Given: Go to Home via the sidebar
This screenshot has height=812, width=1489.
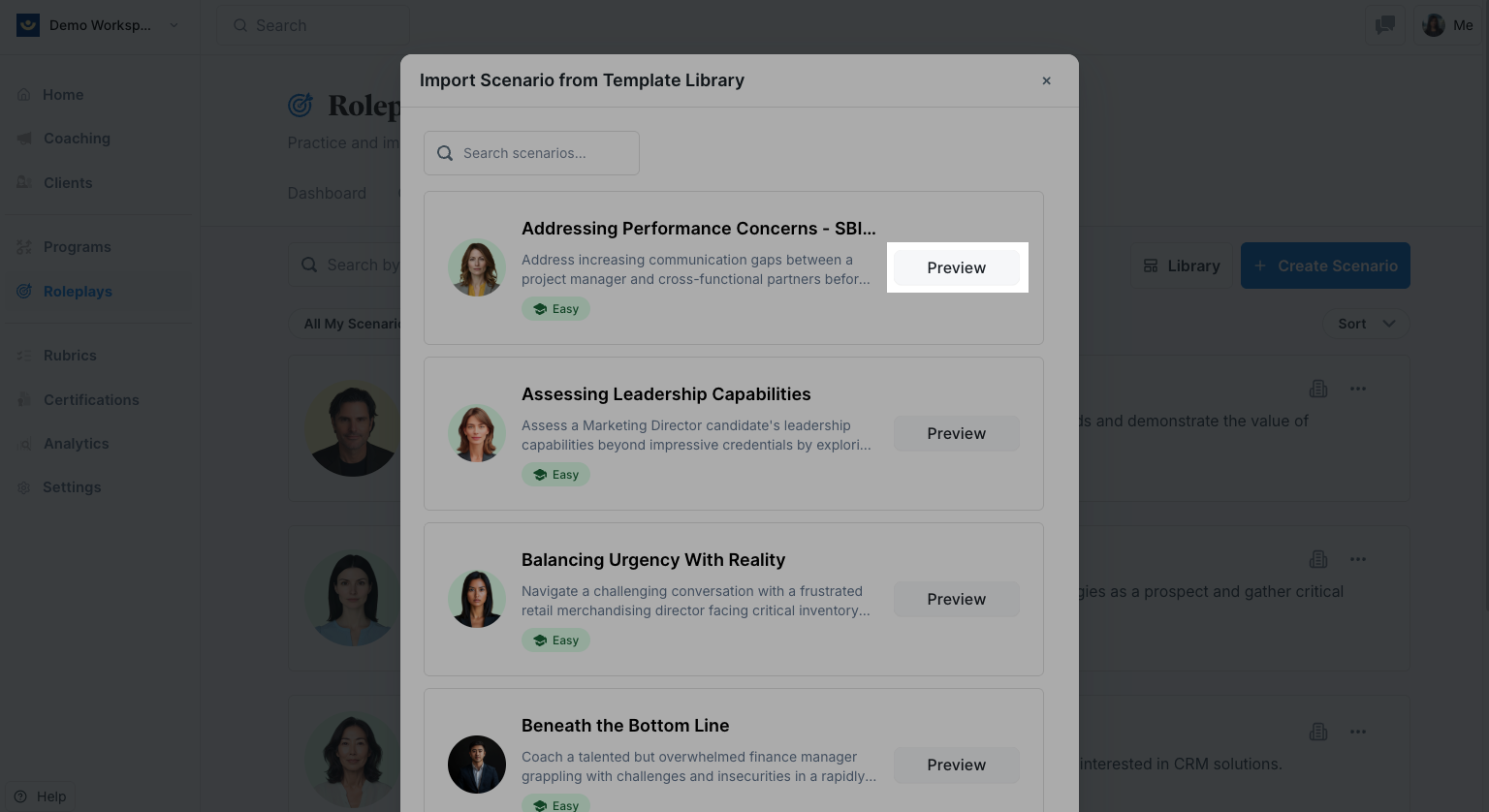Looking at the screenshot, I should click(x=63, y=95).
